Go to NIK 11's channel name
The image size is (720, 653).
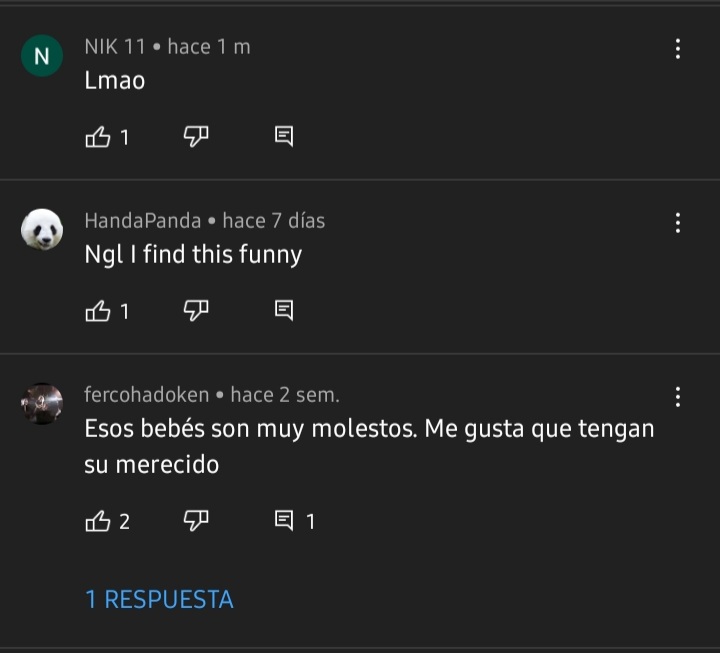pos(115,47)
